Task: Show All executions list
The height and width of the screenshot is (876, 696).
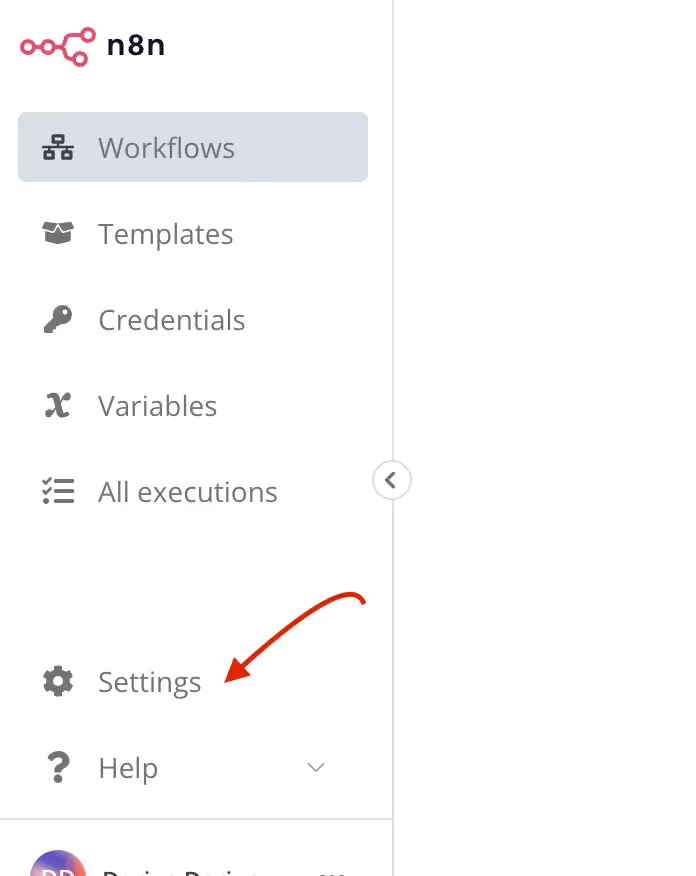Action: [x=187, y=492]
